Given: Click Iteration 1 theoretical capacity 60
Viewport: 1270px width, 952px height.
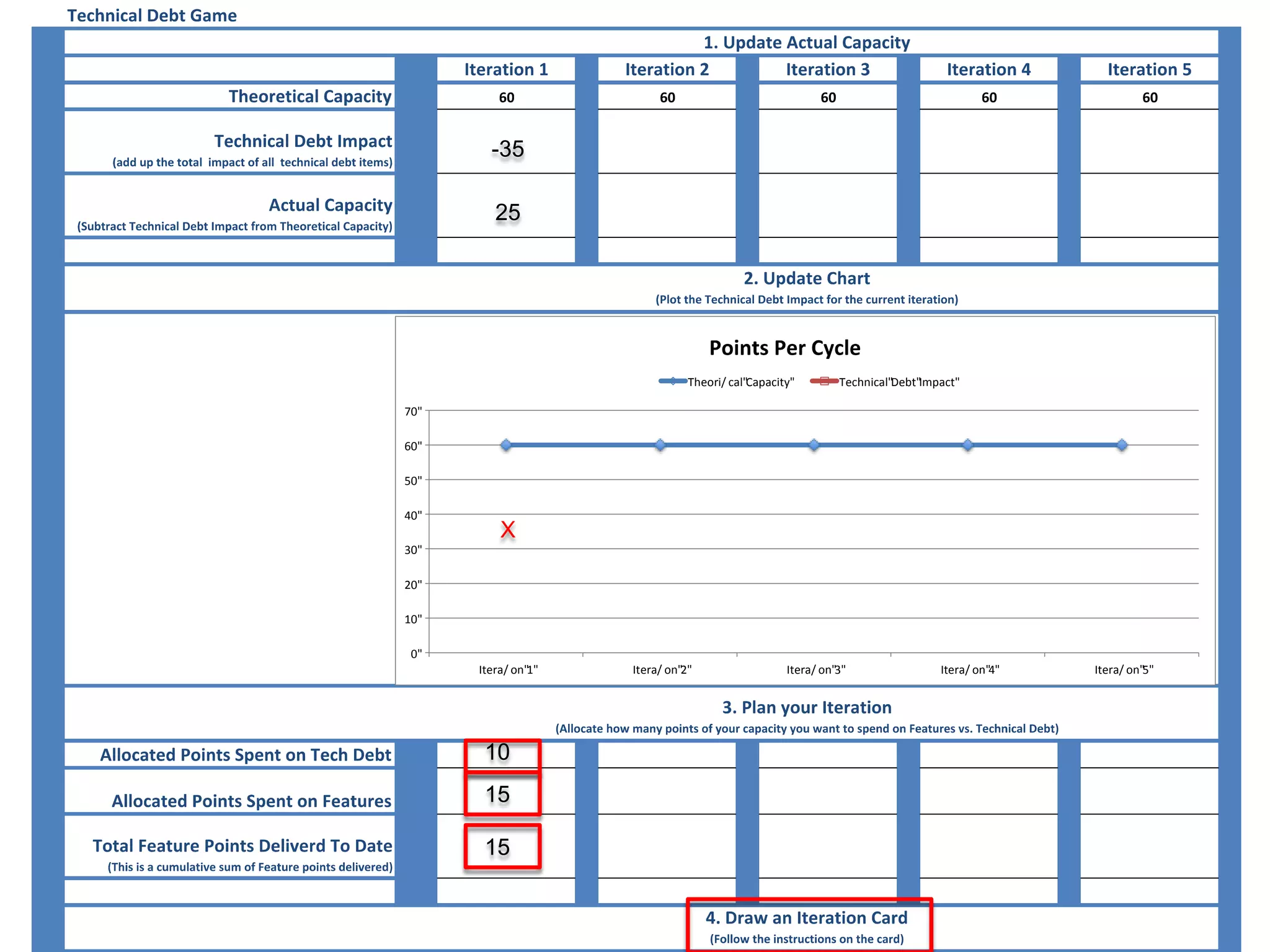Looking at the screenshot, I should click(x=507, y=97).
